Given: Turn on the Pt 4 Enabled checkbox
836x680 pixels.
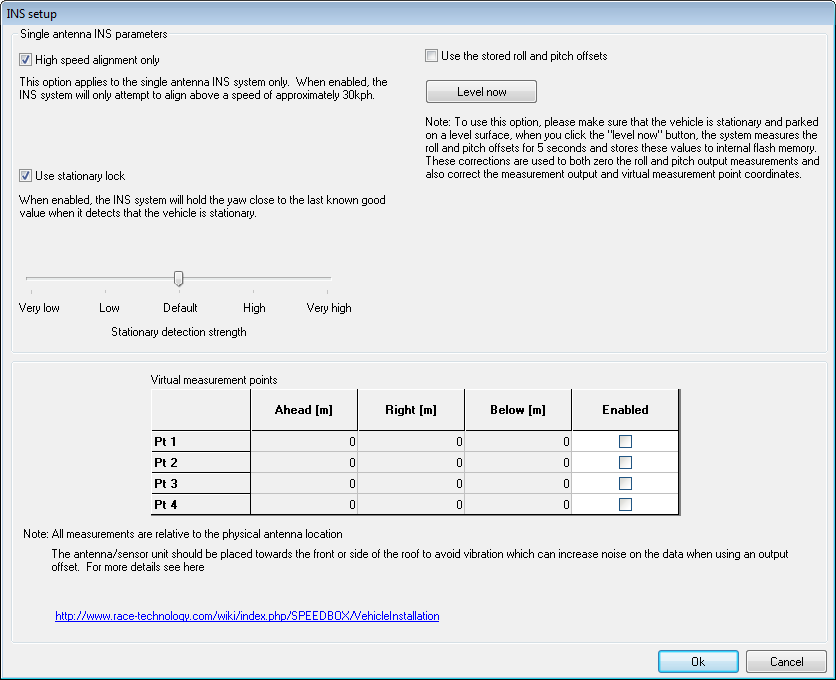Looking at the screenshot, I should 625,504.
